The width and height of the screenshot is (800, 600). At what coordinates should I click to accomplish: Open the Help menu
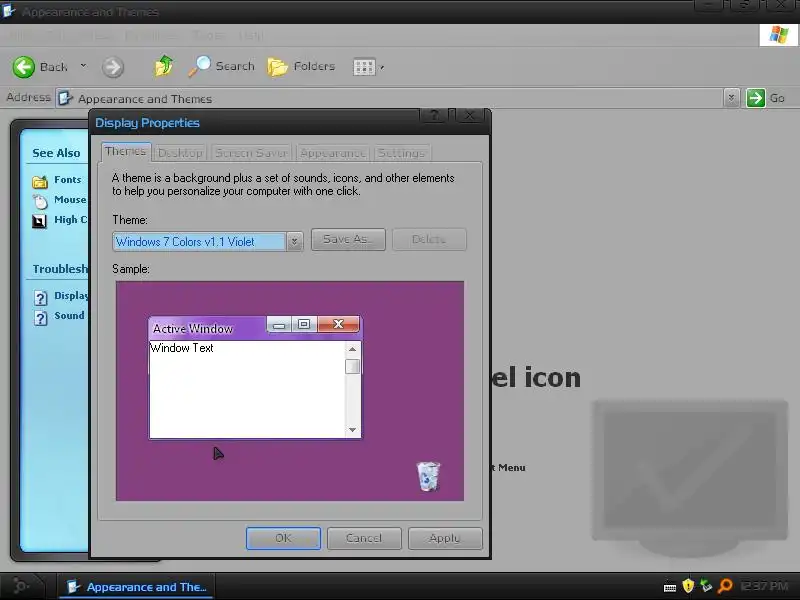(x=251, y=35)
